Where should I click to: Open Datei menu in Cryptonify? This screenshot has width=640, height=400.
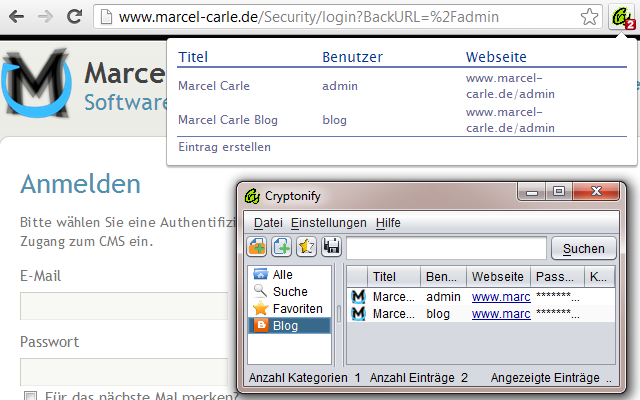coord(268,223)
